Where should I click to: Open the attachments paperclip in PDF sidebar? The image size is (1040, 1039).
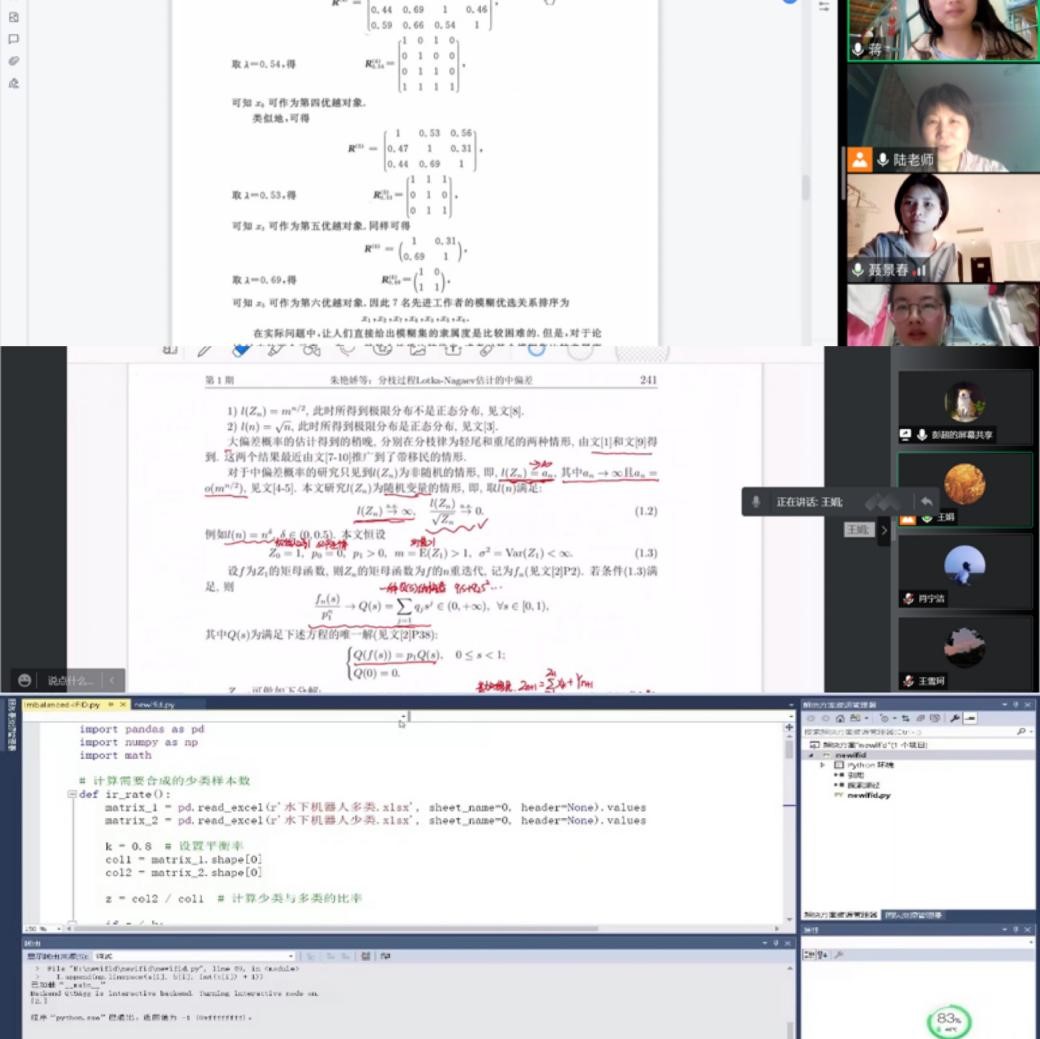[x=13, y=61]
